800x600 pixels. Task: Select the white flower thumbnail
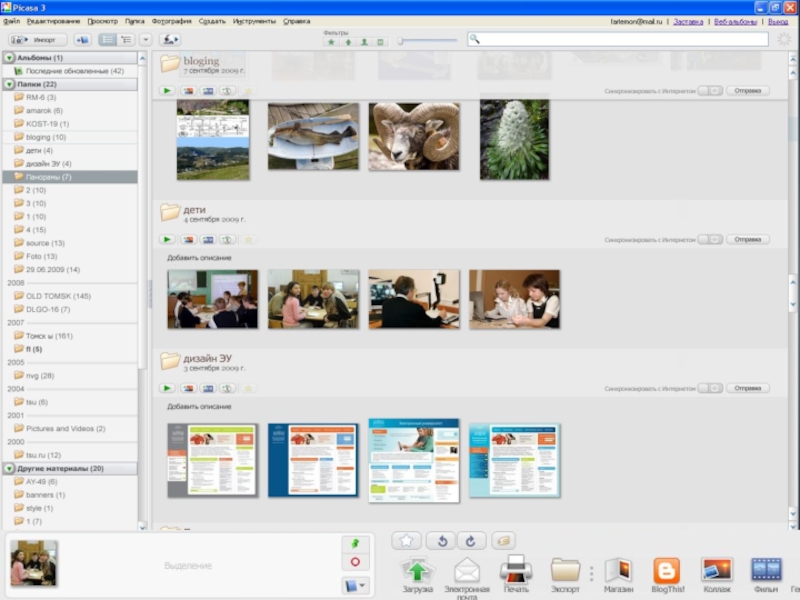click(x=514, y=139)
